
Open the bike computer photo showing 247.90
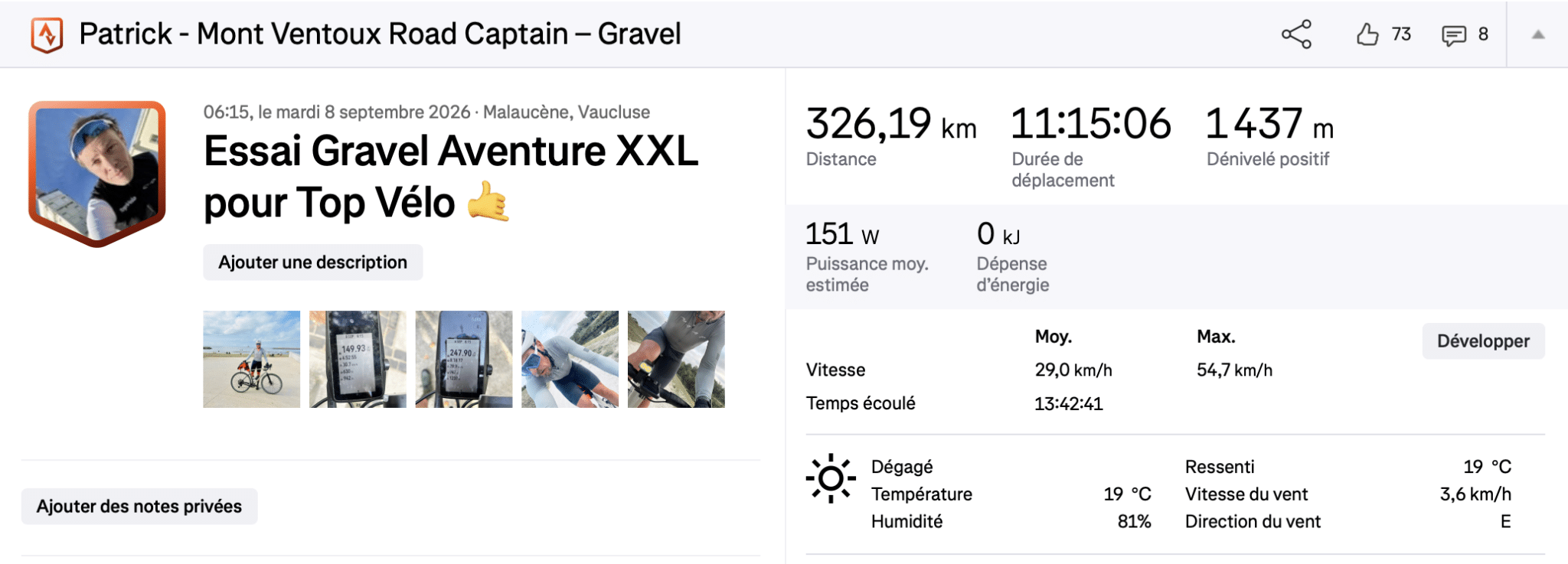464,359
